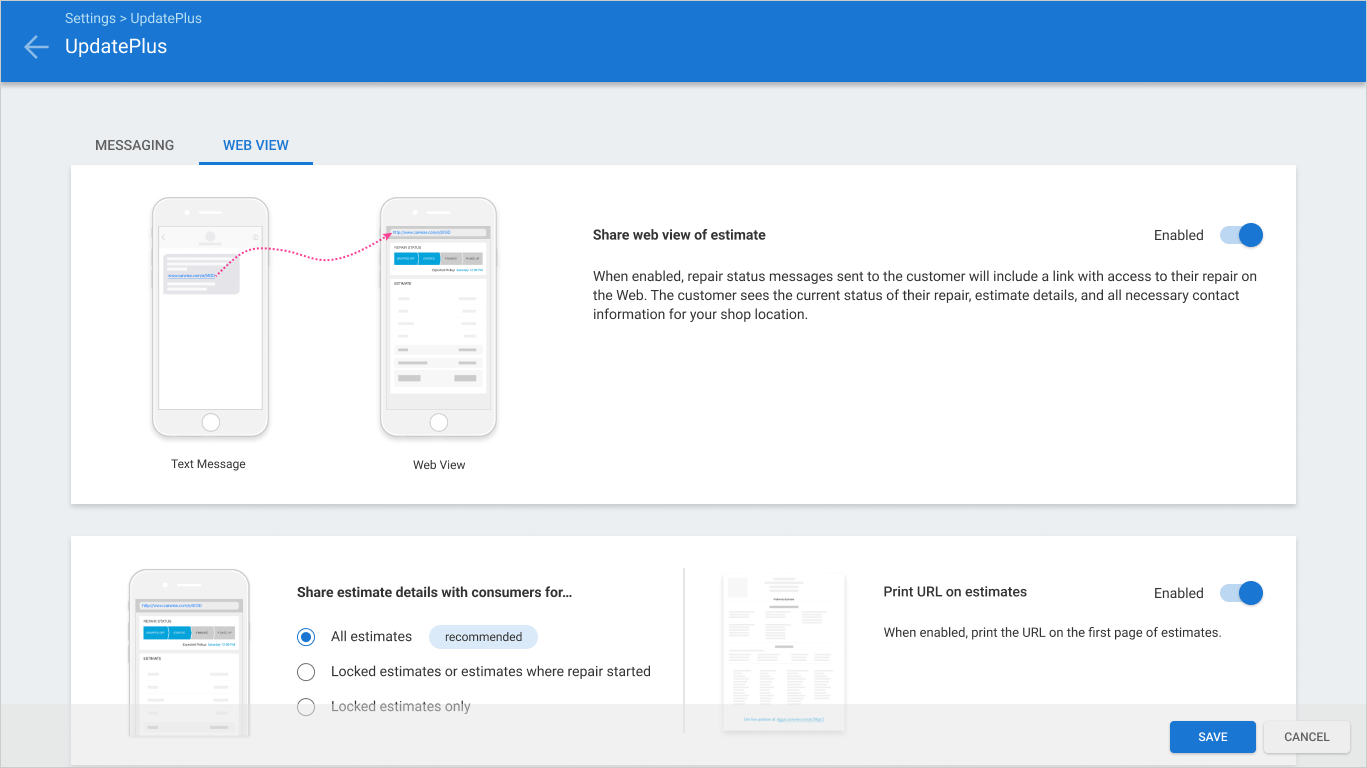Click the Text Message phone illustration
The width and height of the screenshot is (1367, 768).
210,317
